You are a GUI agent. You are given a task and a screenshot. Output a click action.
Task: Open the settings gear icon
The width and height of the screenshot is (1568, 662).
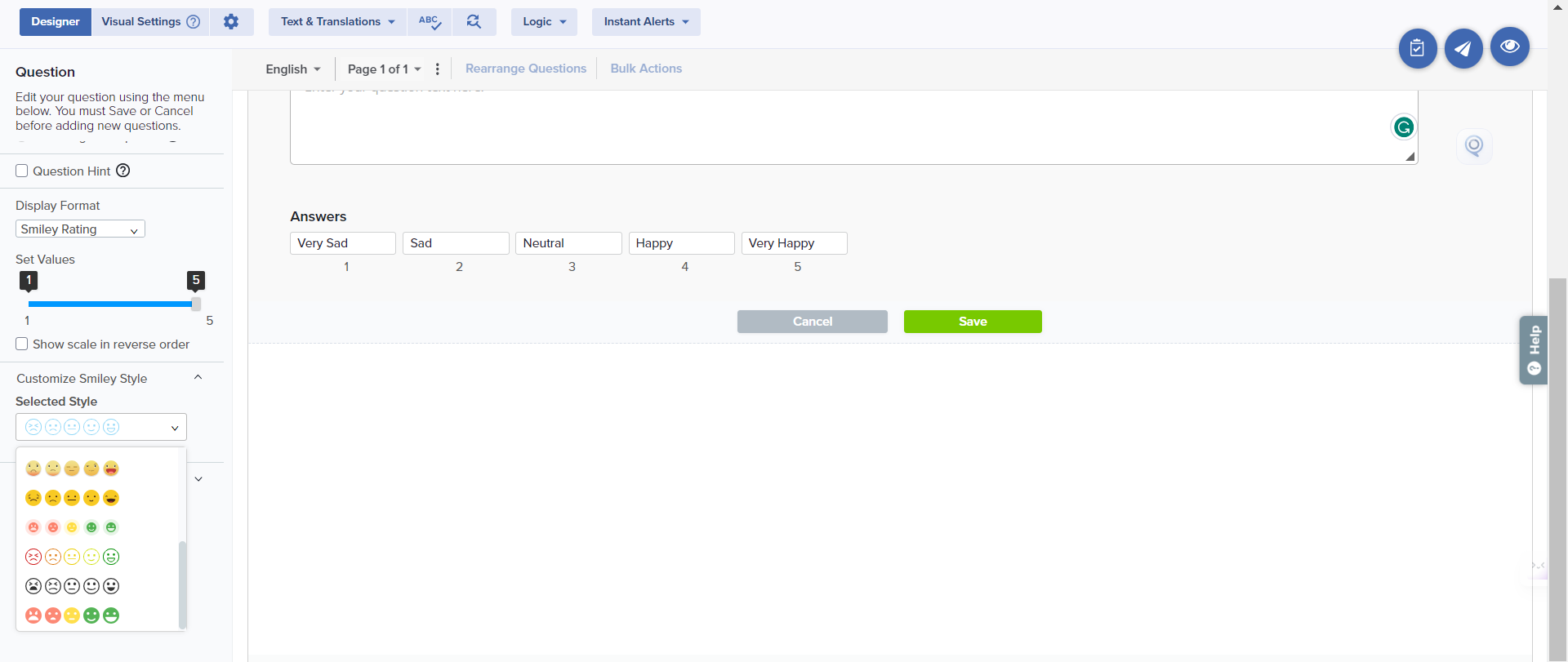[231, 22]
